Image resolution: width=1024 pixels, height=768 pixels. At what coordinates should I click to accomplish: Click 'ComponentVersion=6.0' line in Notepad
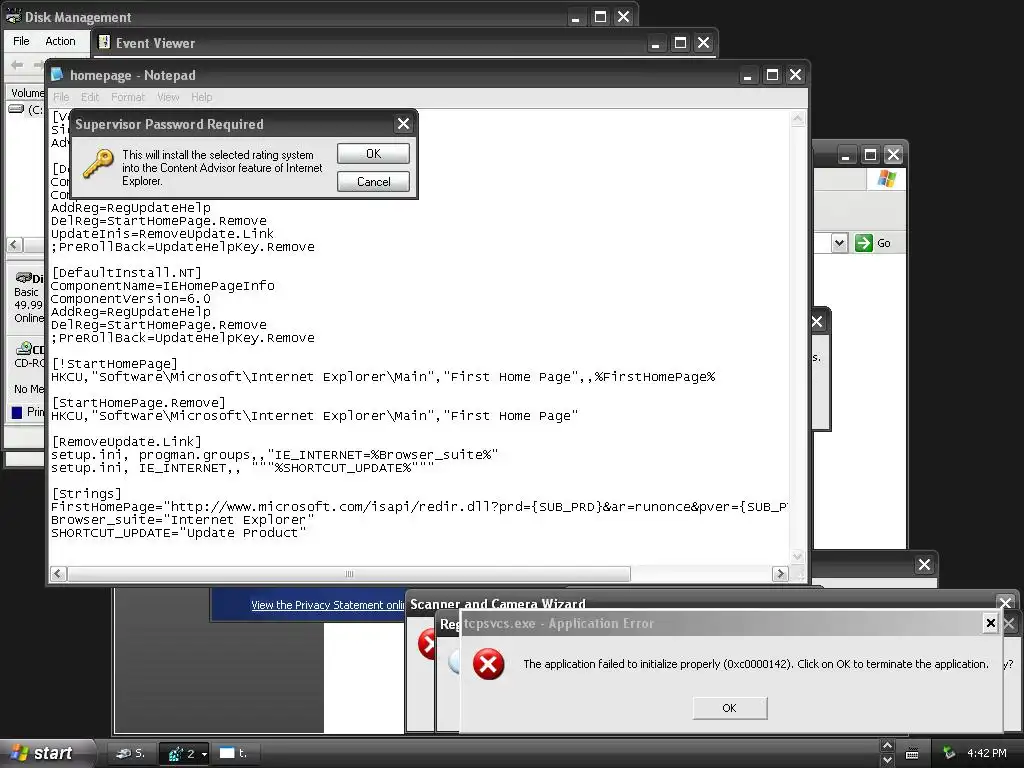point(131,298)
